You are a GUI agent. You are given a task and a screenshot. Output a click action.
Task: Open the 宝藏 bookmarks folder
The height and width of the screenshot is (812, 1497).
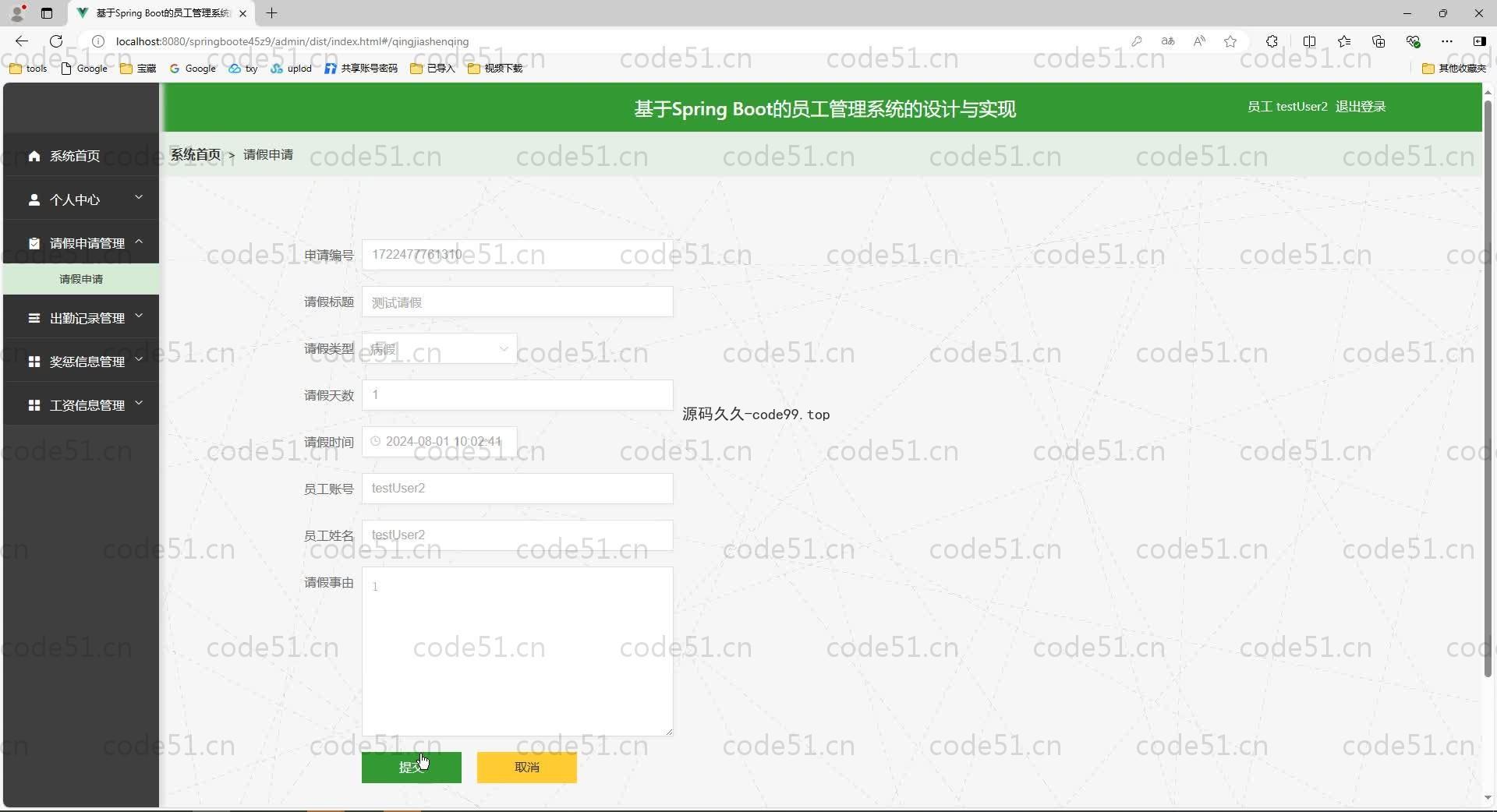click(138, 69)
